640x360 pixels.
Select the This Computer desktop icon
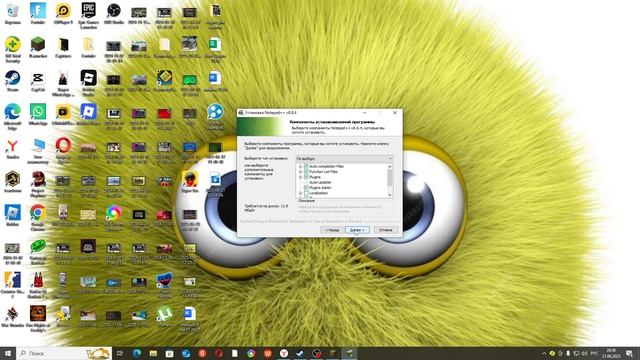(38, 151)
